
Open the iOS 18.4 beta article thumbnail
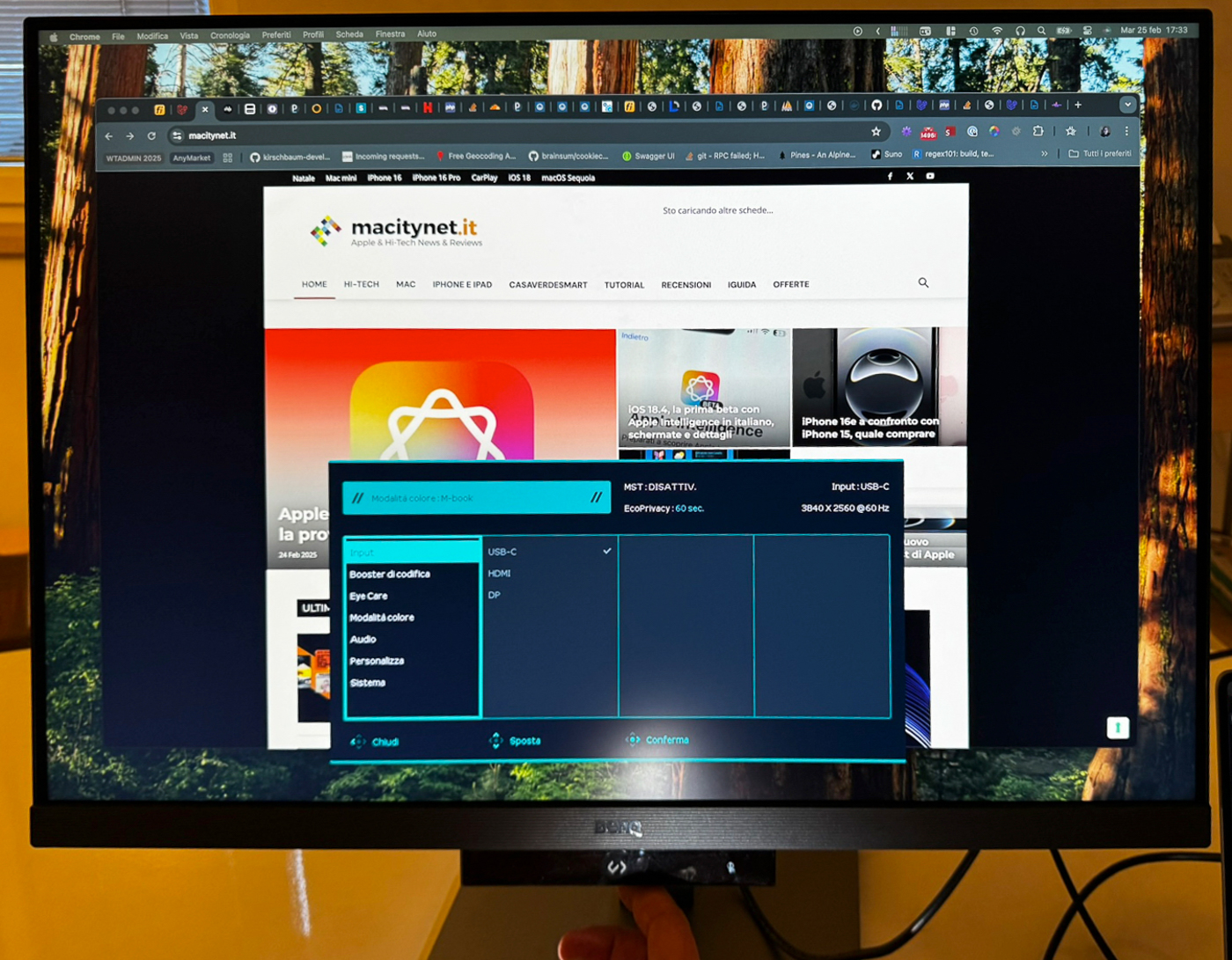[704, 387]
